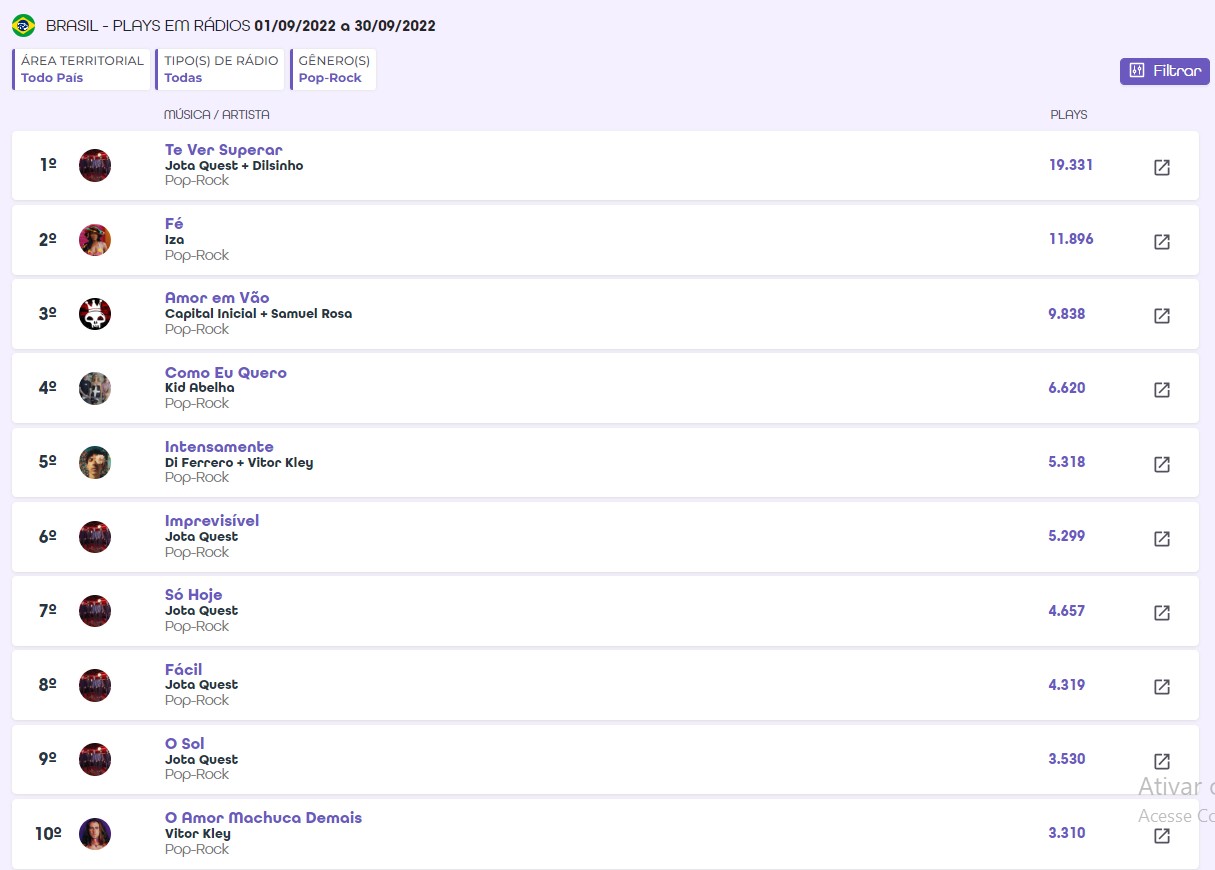
Task: Open external link for Te Ver Superar
Action: [1162, 167]
